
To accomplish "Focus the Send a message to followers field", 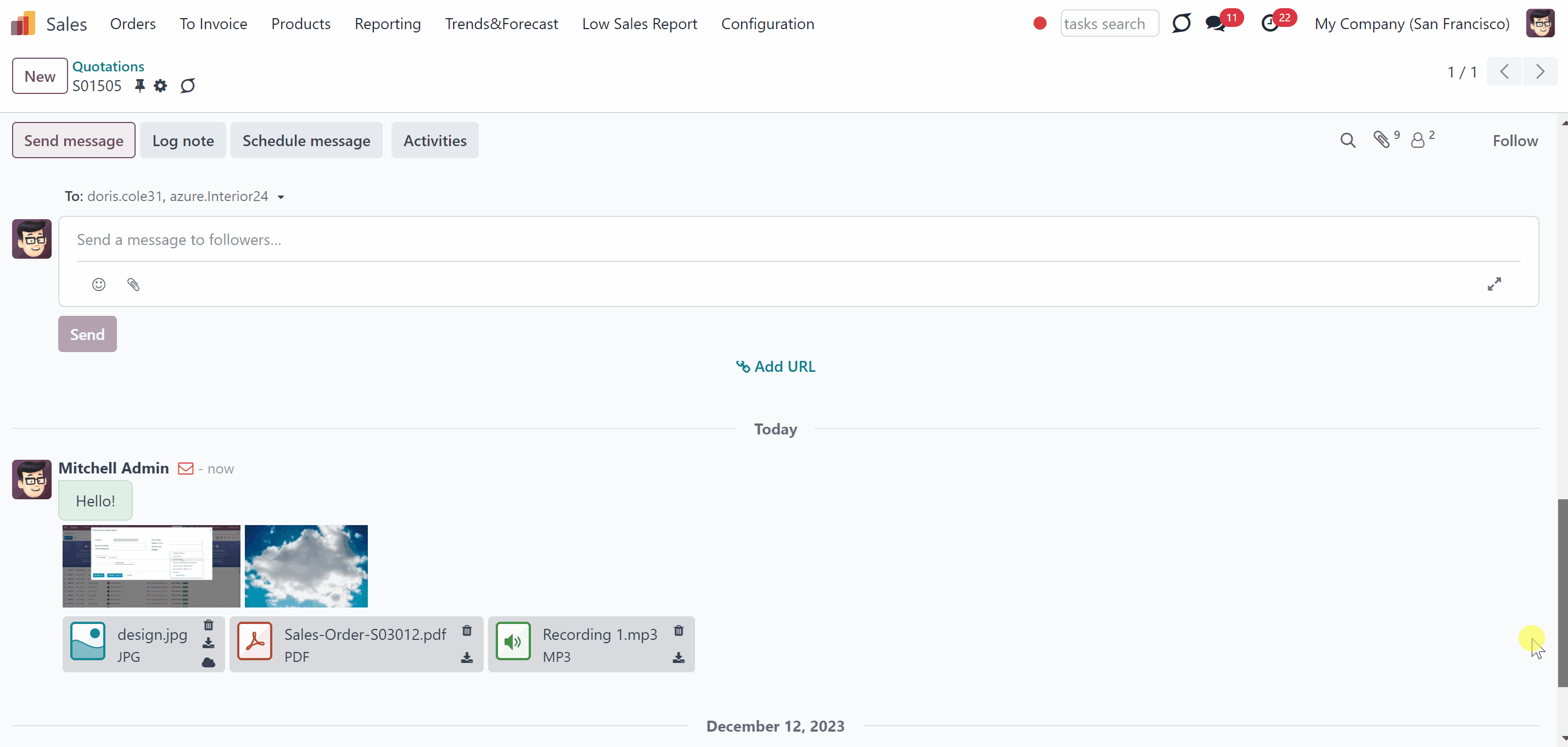I will [798, 240].
